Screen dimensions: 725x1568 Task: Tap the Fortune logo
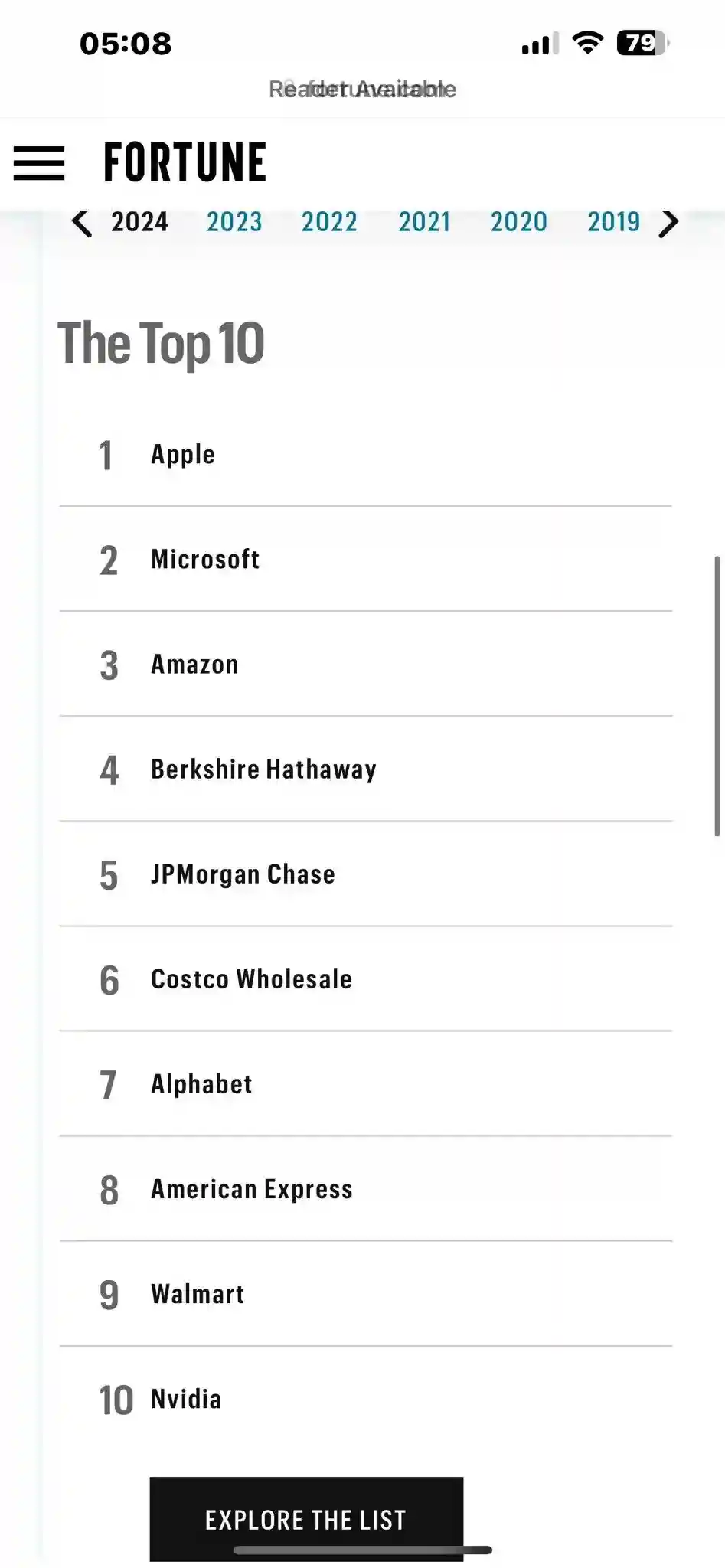click(185, 162)
